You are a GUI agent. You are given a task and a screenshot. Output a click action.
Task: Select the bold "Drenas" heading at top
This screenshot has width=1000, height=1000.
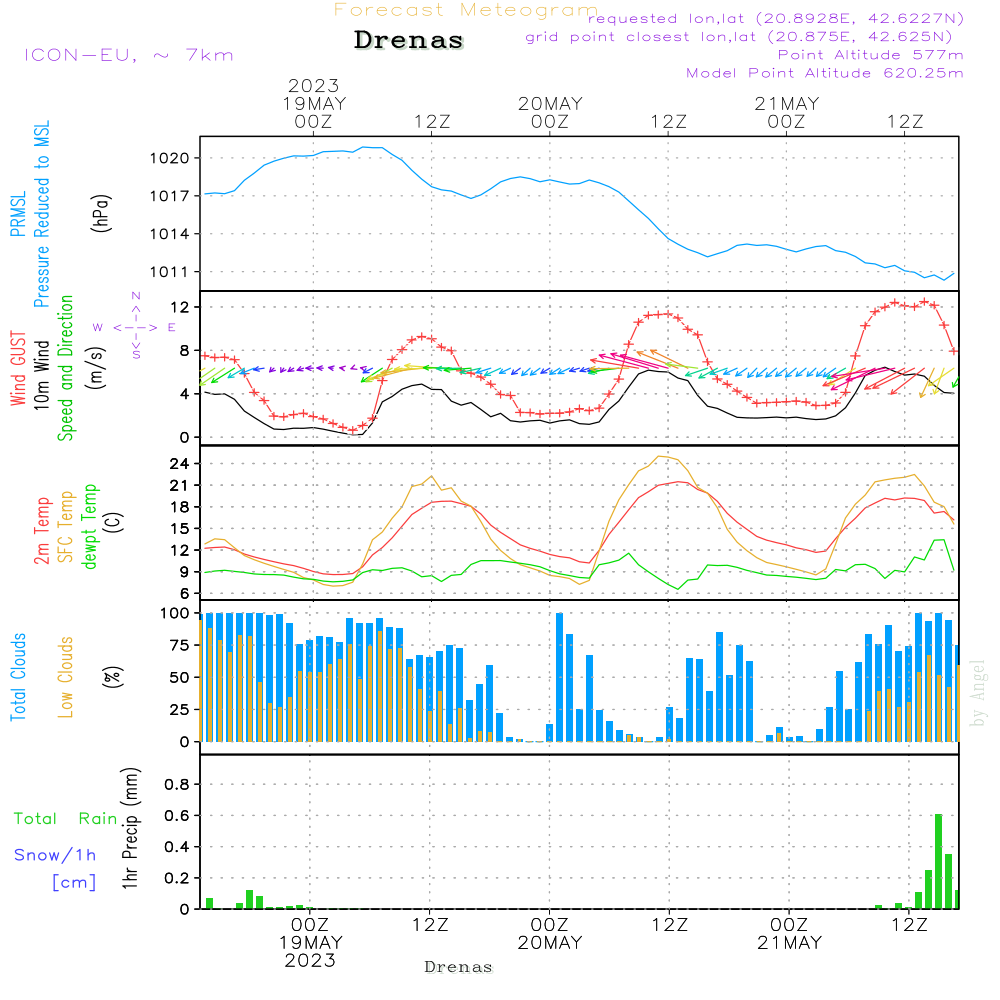point(409,40)
